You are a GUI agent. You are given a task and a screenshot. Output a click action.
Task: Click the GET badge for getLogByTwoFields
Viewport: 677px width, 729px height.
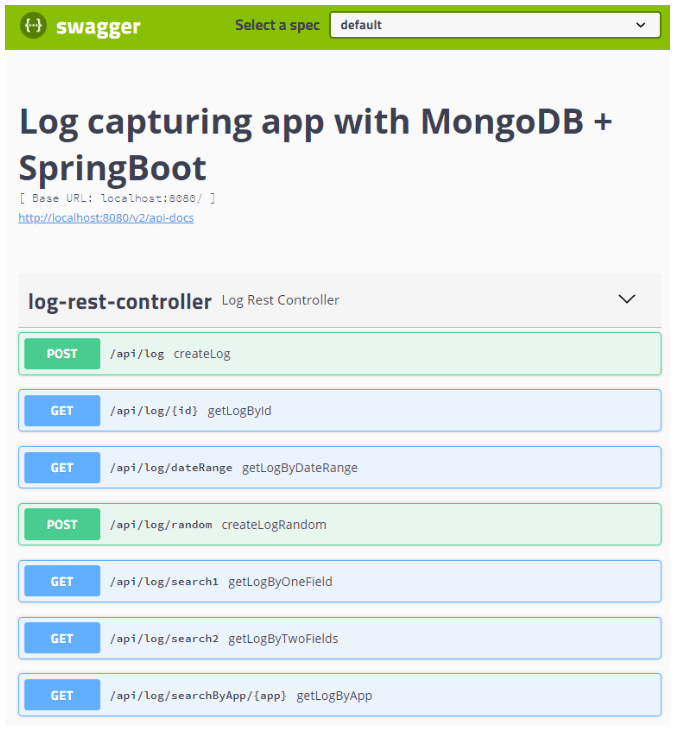[x=62, y=638]
